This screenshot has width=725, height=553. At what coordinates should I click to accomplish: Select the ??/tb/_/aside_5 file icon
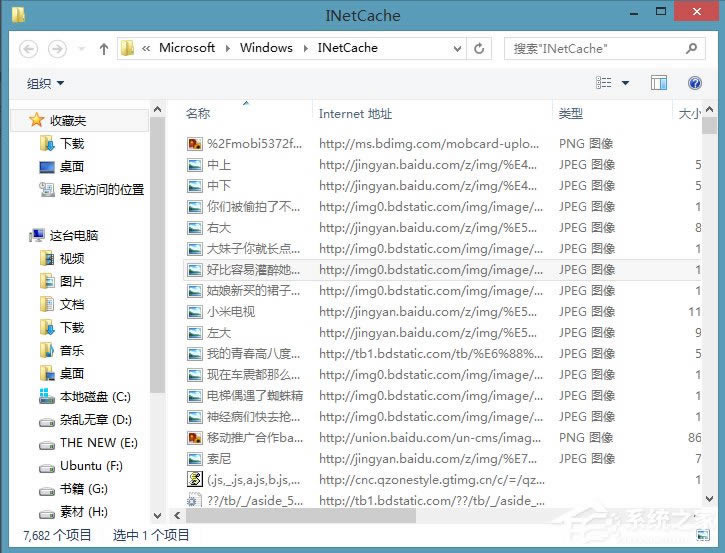(195, 501)
